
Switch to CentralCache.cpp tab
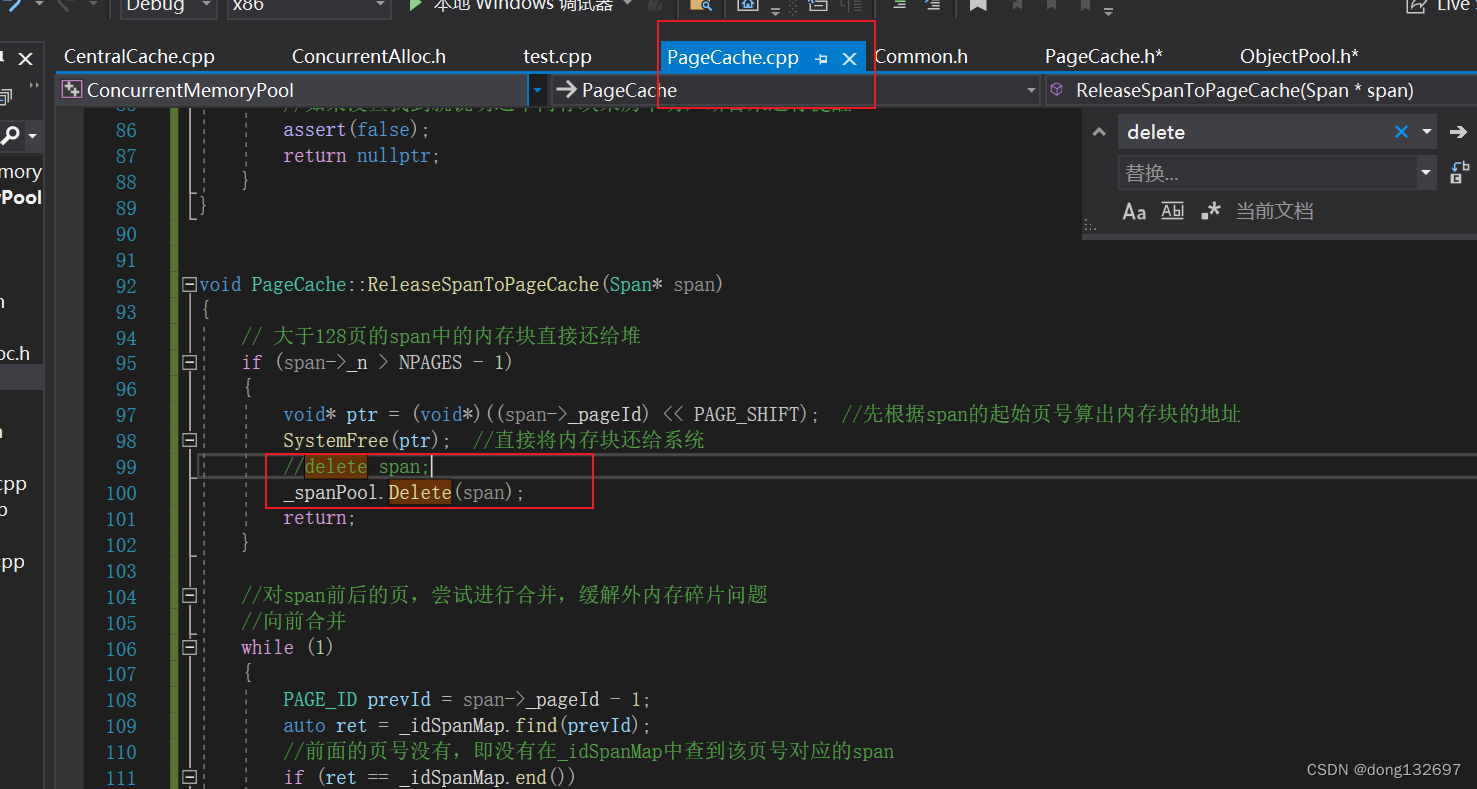click(139, 57)
